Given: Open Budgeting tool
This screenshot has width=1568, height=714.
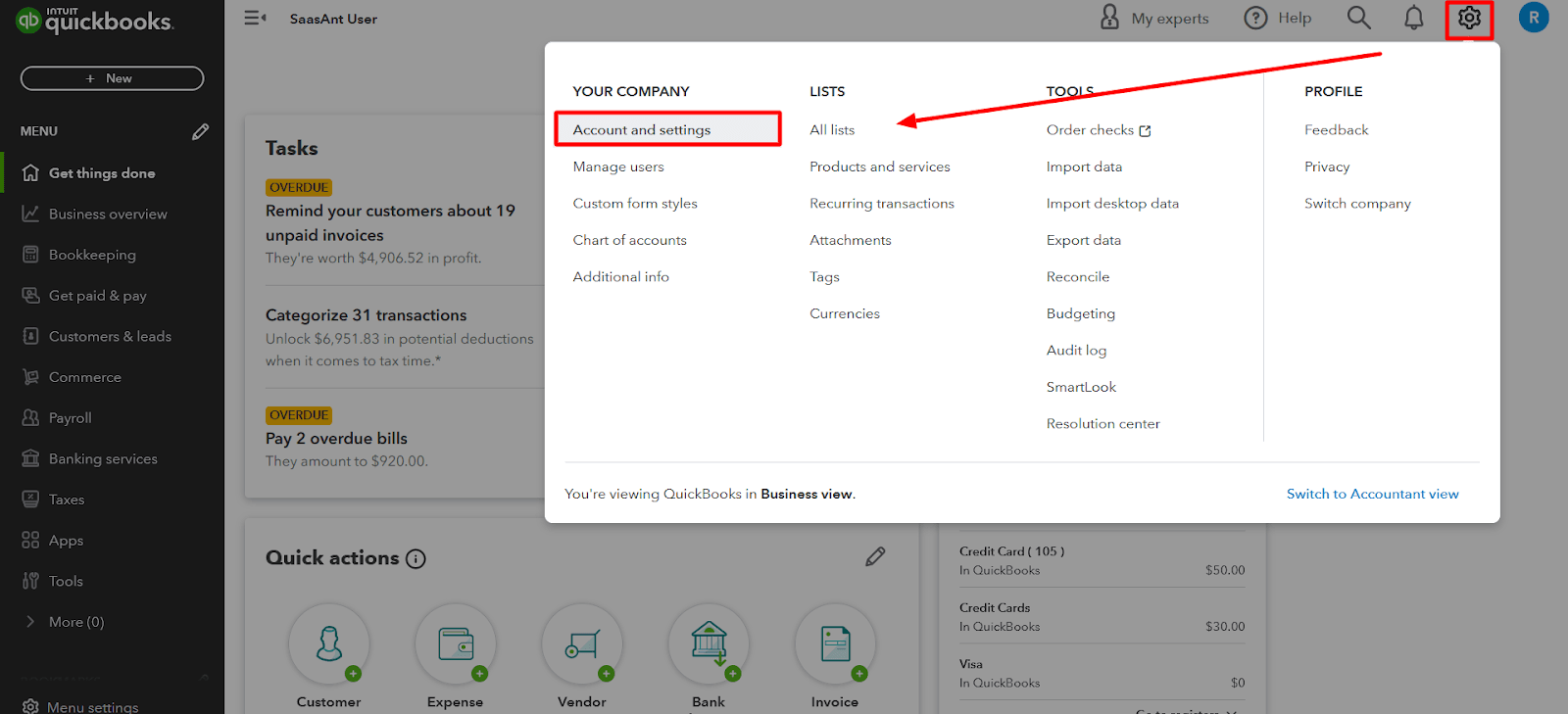Looking at the screenshot, I should [1081, 313].
